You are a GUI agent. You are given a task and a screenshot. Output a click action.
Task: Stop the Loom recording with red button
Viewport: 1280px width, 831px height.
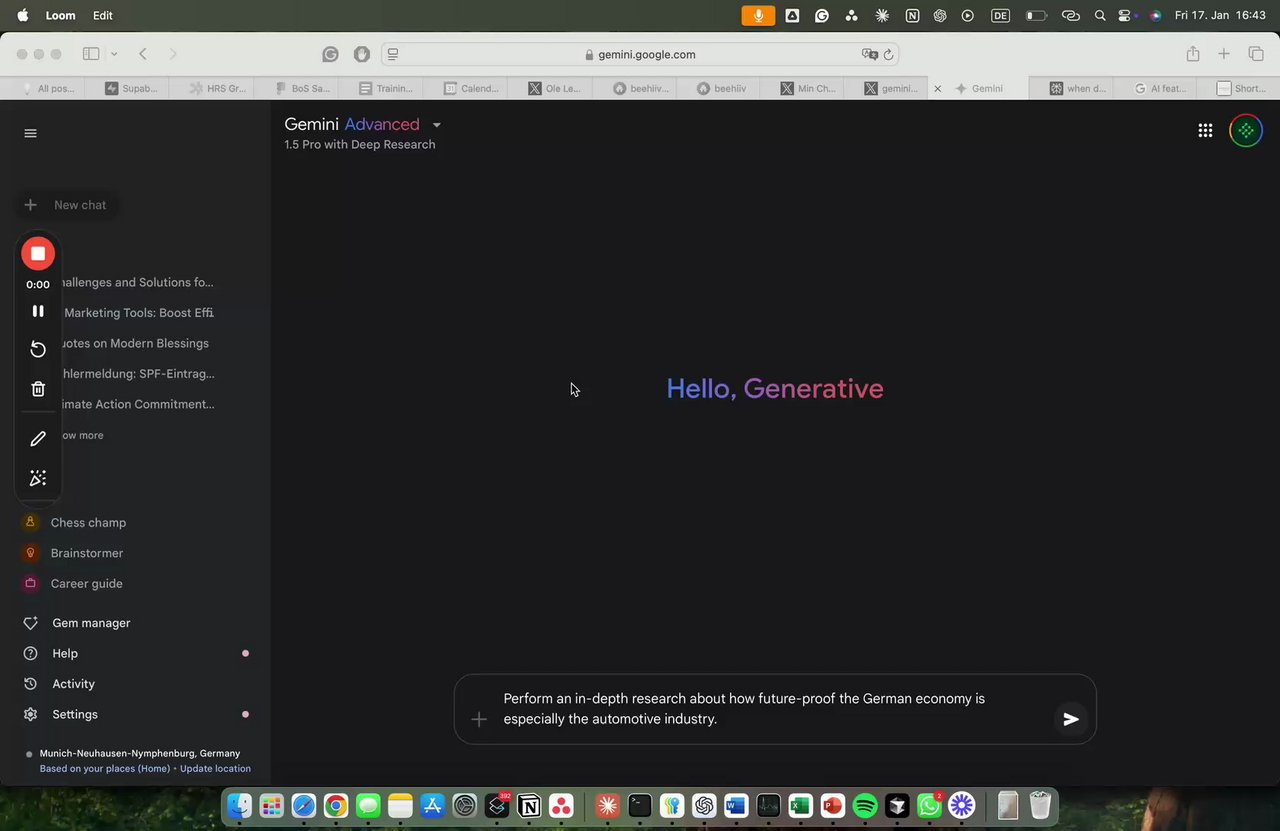pos(38,254)
